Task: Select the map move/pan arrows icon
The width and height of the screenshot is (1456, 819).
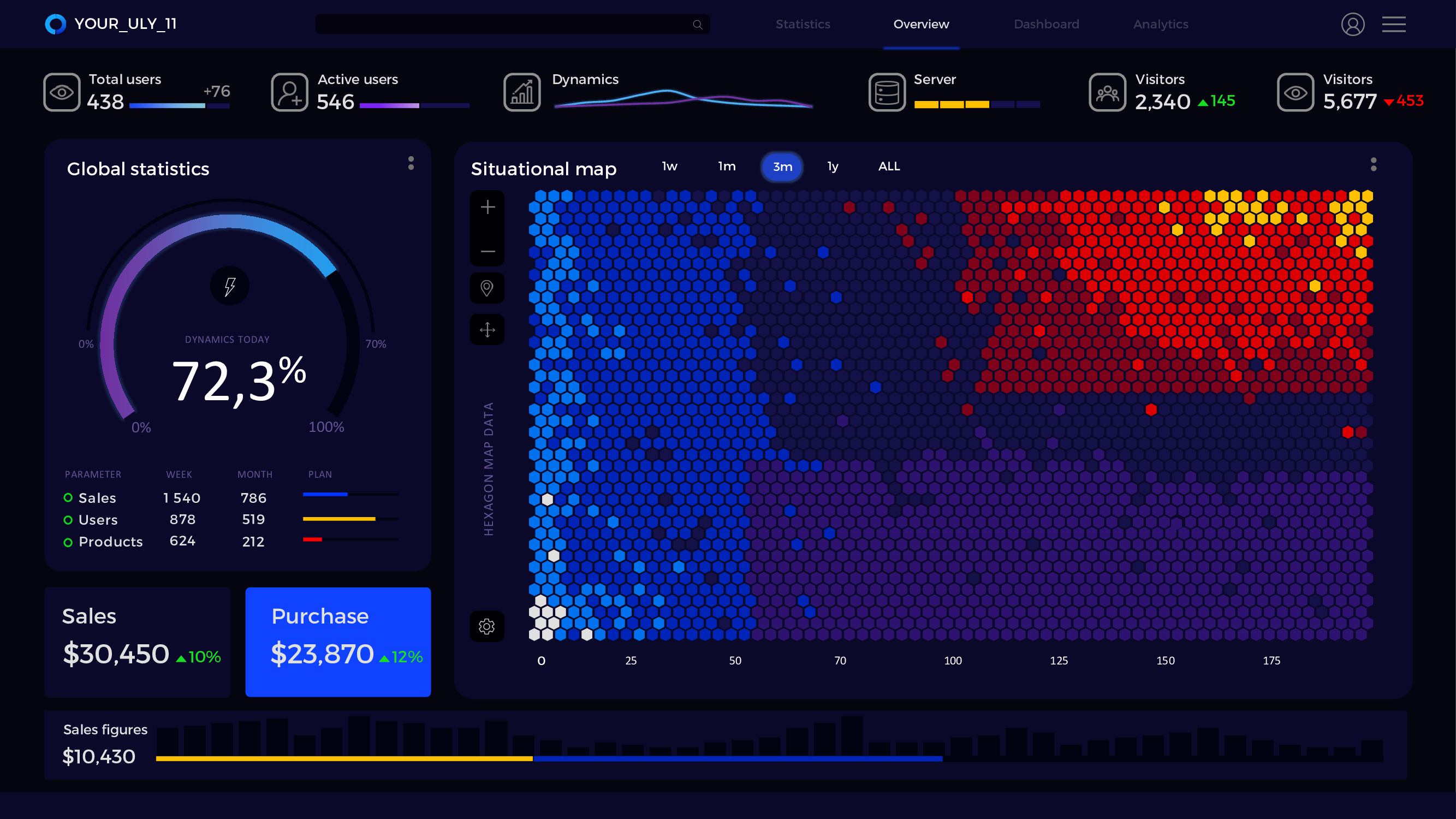Action: coord(486,330)
